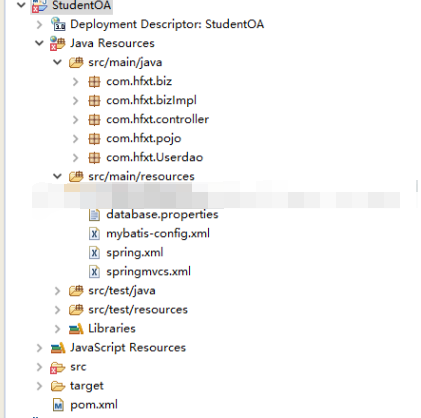
Task: Collapse the src/main/resources folder
Action: tap(57, 176)
